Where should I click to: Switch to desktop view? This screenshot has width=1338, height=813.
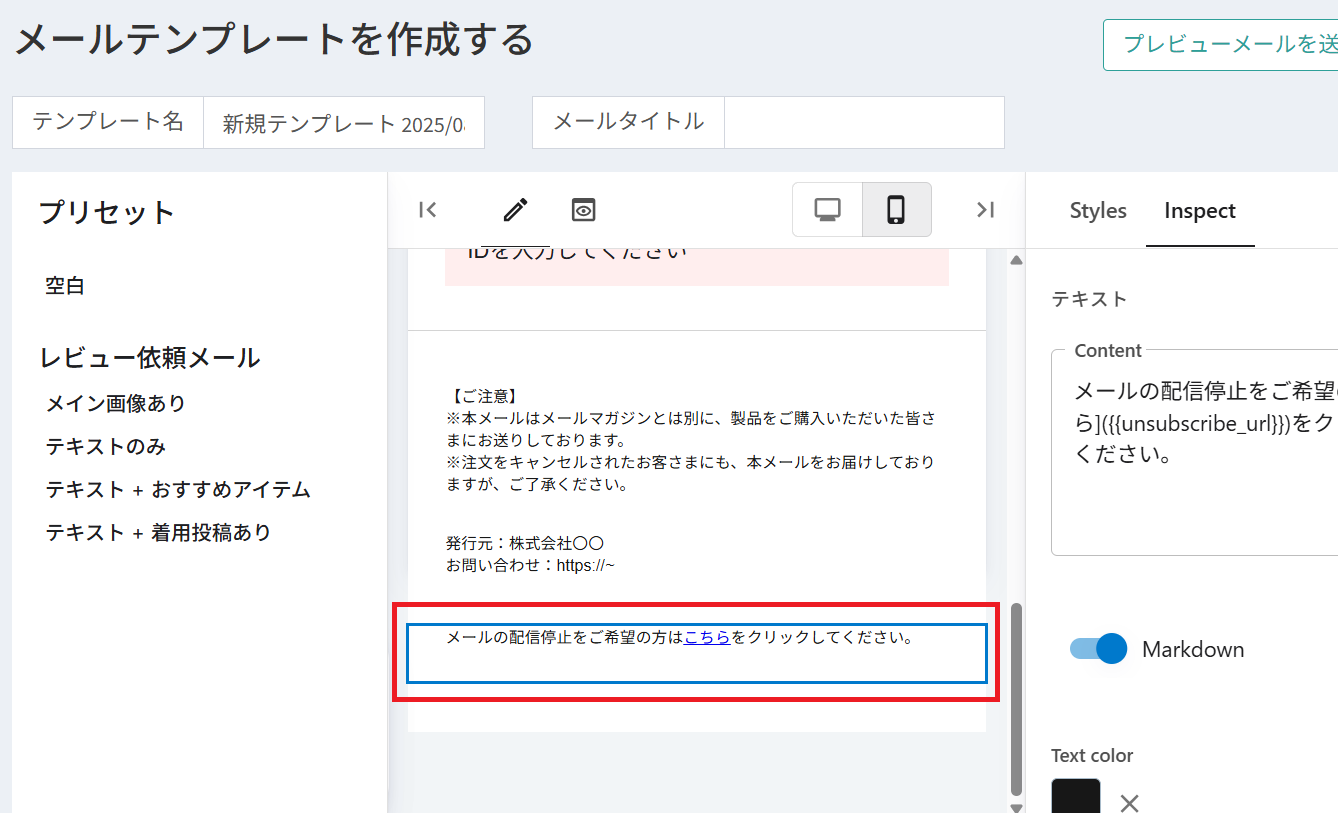(x=827, y=209)
